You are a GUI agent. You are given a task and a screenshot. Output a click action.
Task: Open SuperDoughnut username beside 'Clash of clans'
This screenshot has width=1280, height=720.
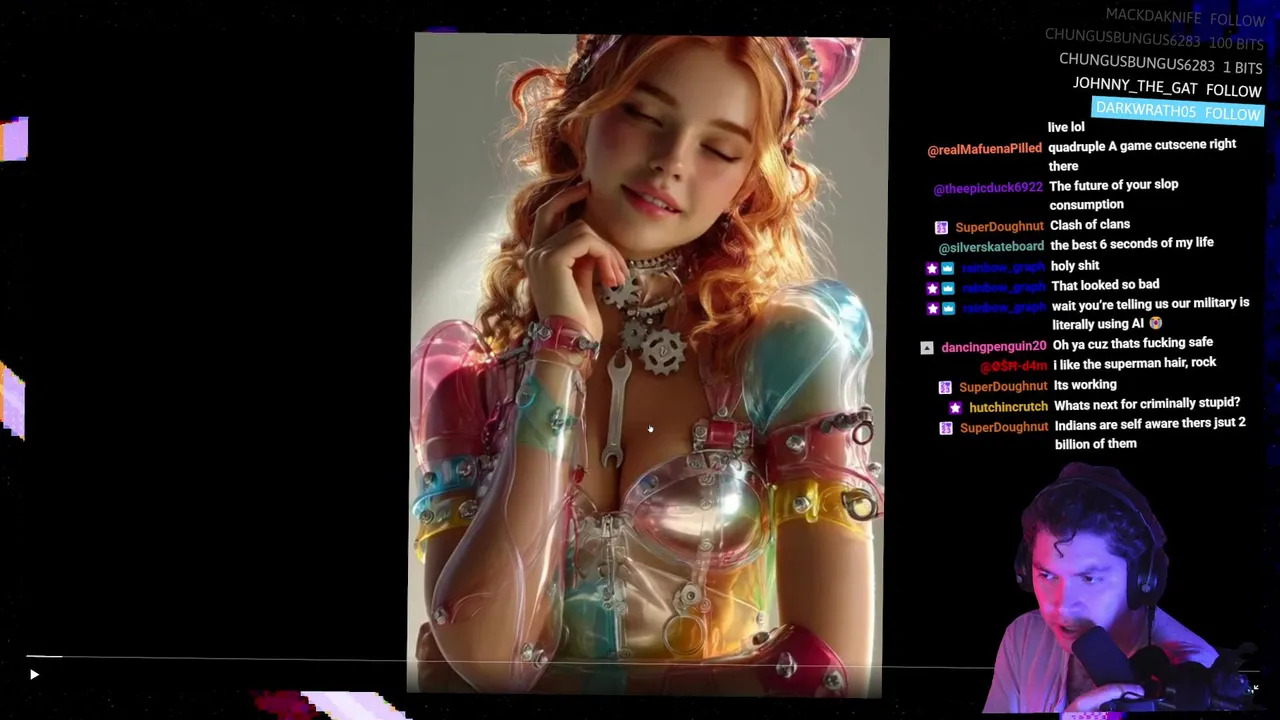(999, 227)
